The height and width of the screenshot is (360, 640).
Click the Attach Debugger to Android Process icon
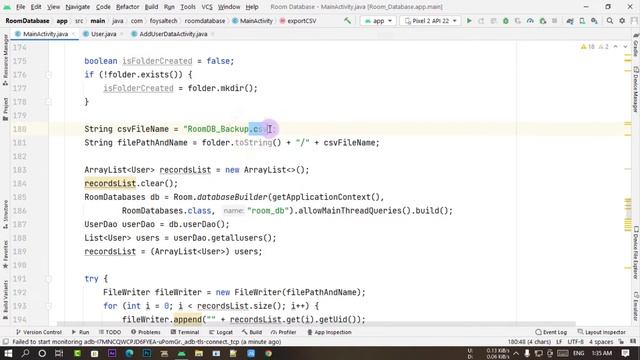pos(542,20)
